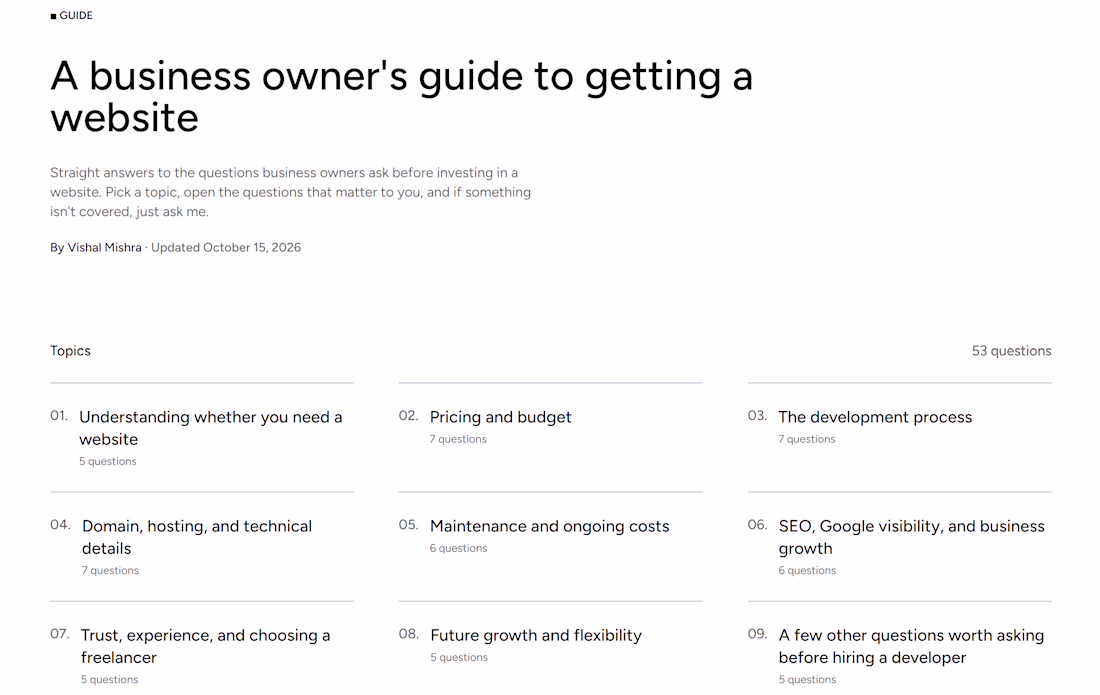1100x695 pixels.
Task: Click '7 questions' under Domain, hosting, and technical details
Action: point(110,570)
